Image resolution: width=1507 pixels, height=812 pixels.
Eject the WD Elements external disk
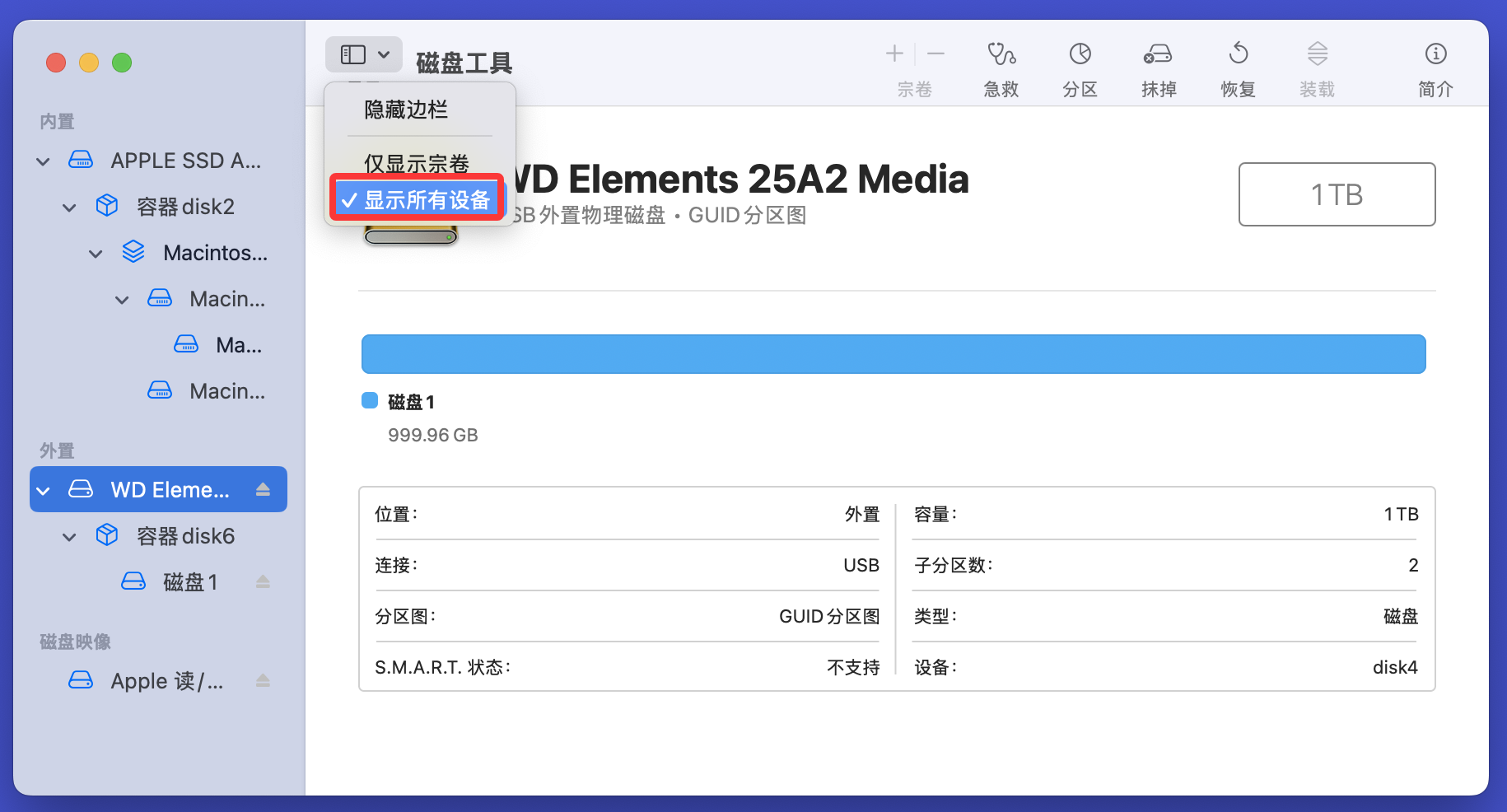[x=263, y=488]
